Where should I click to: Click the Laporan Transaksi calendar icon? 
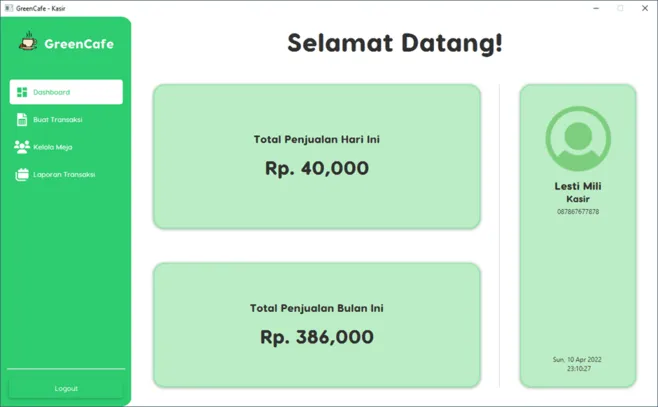[22, 175]
